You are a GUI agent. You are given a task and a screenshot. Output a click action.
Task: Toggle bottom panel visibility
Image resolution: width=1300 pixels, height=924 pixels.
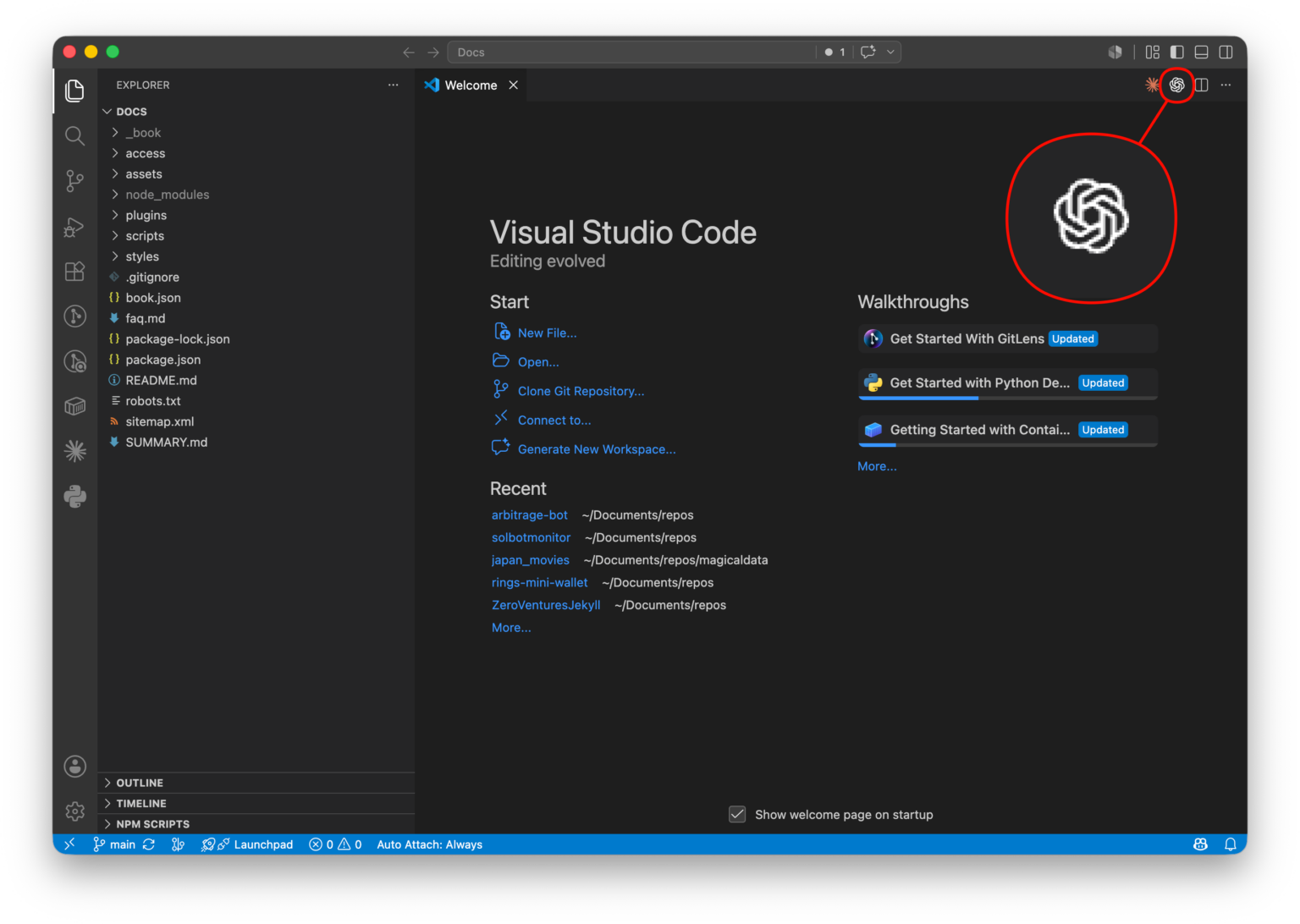pyautogui.click(x=1201, y=52)
